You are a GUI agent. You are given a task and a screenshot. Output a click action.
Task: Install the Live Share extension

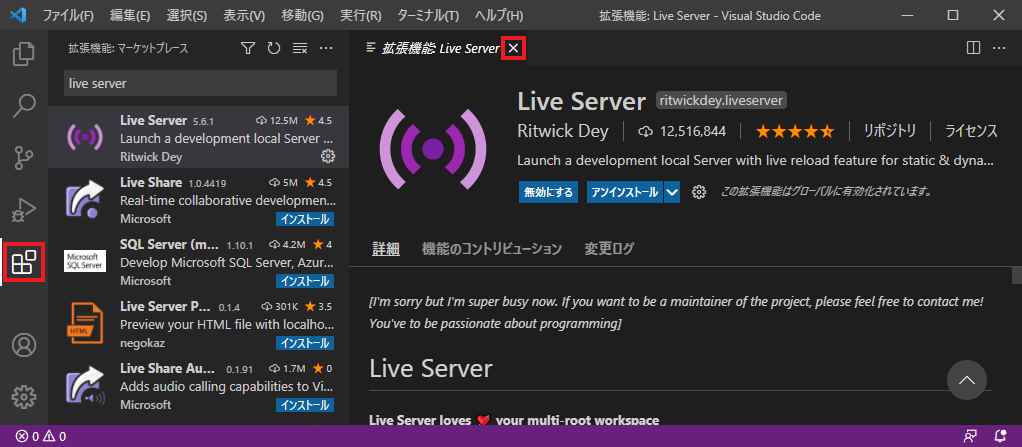(304, 219)
